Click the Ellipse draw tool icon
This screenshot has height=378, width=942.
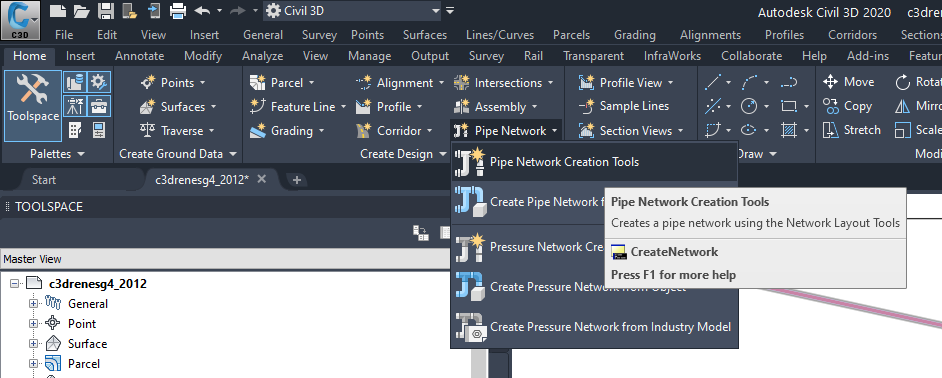749,130
